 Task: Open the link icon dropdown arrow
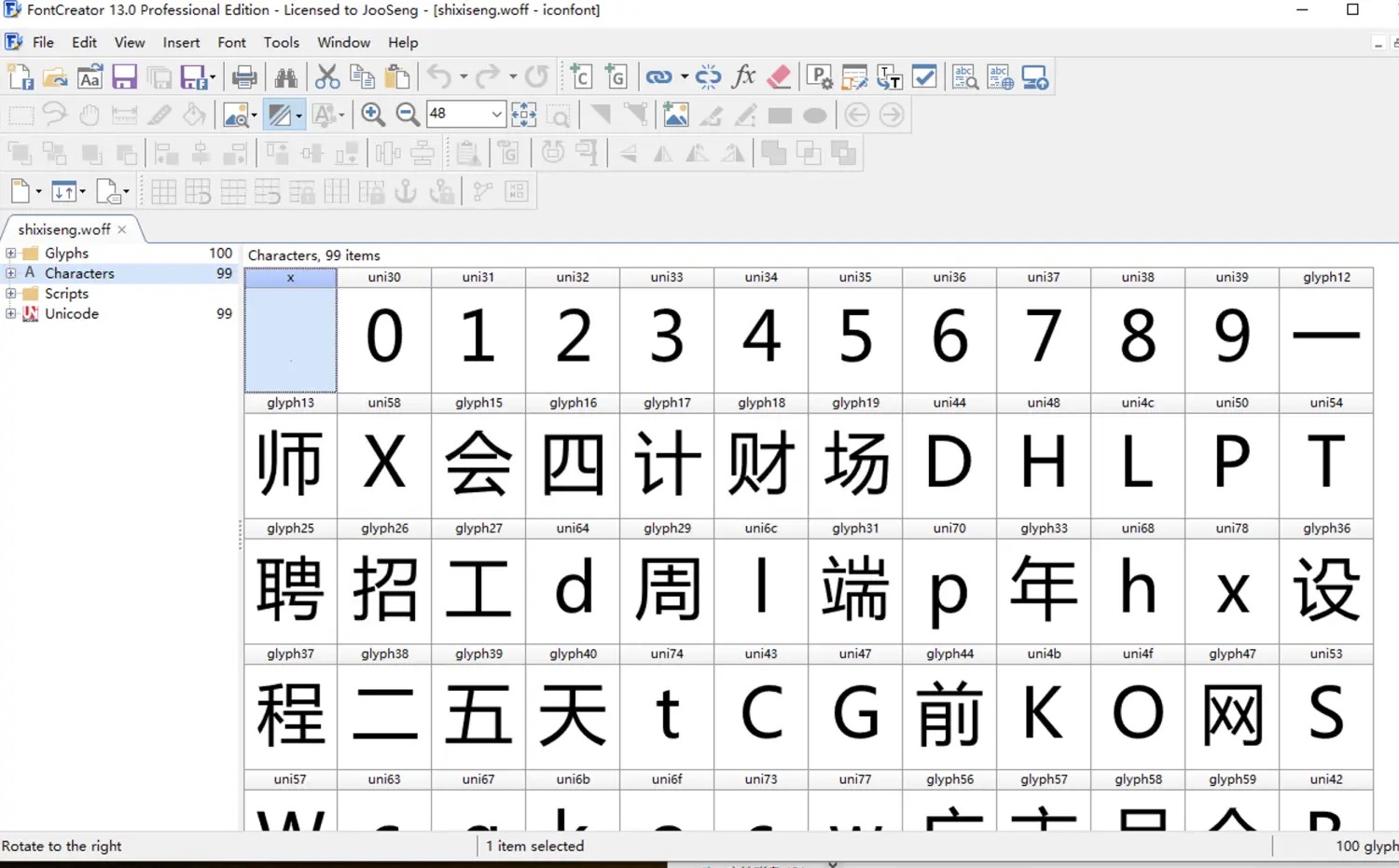tap(684, 77)
